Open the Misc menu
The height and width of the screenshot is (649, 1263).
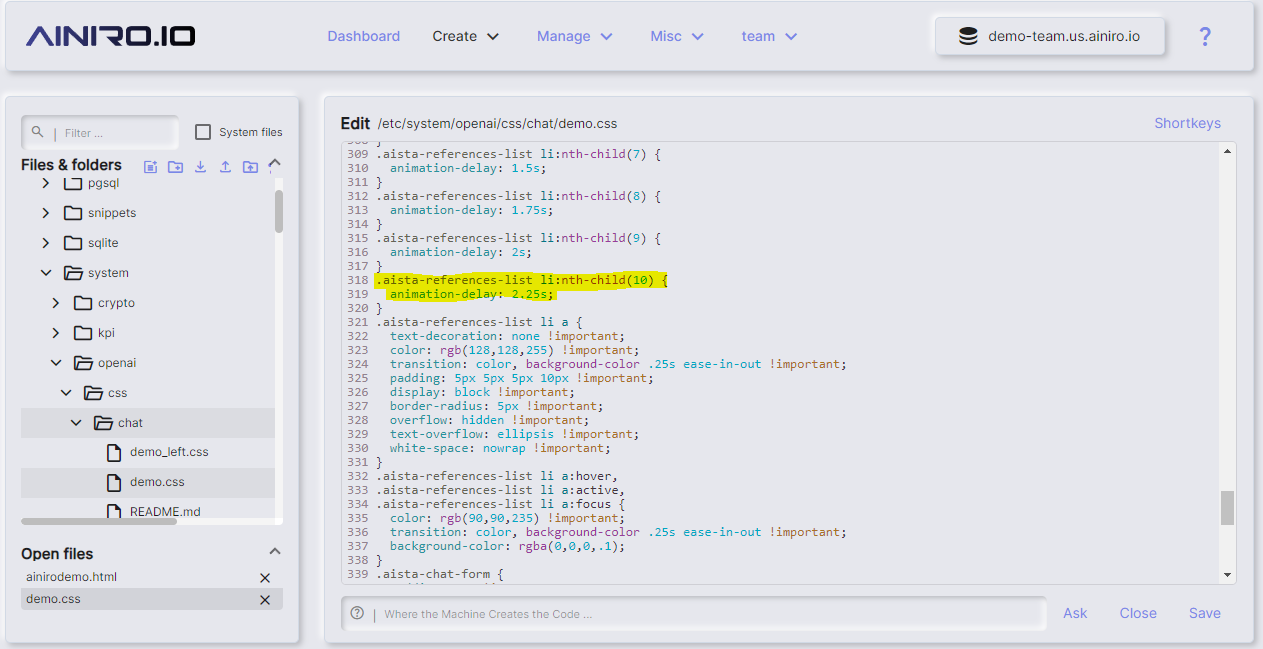pyautogui.click(x=677, y=36)
